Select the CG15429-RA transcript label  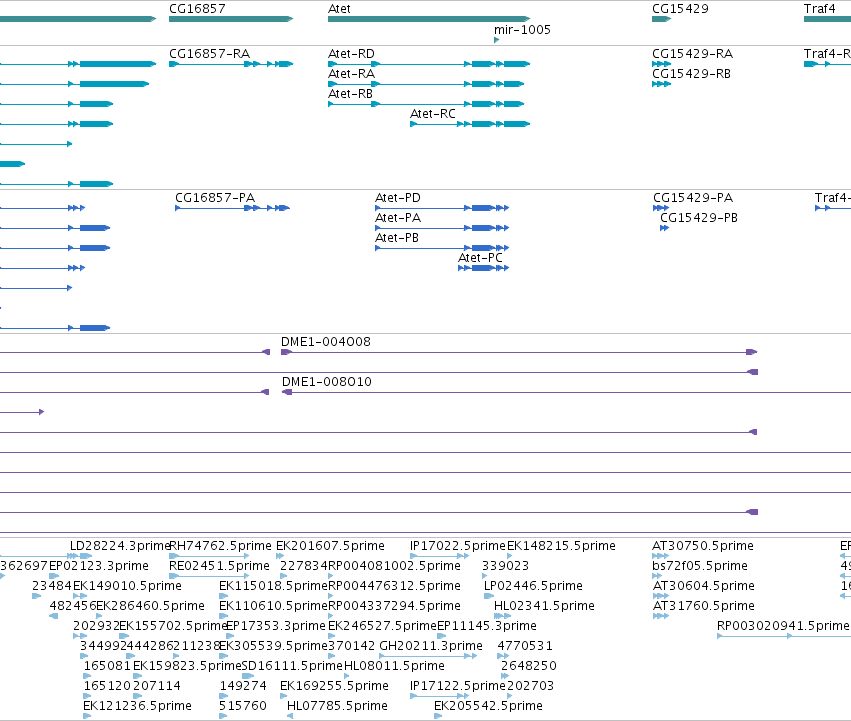[693, 54]
